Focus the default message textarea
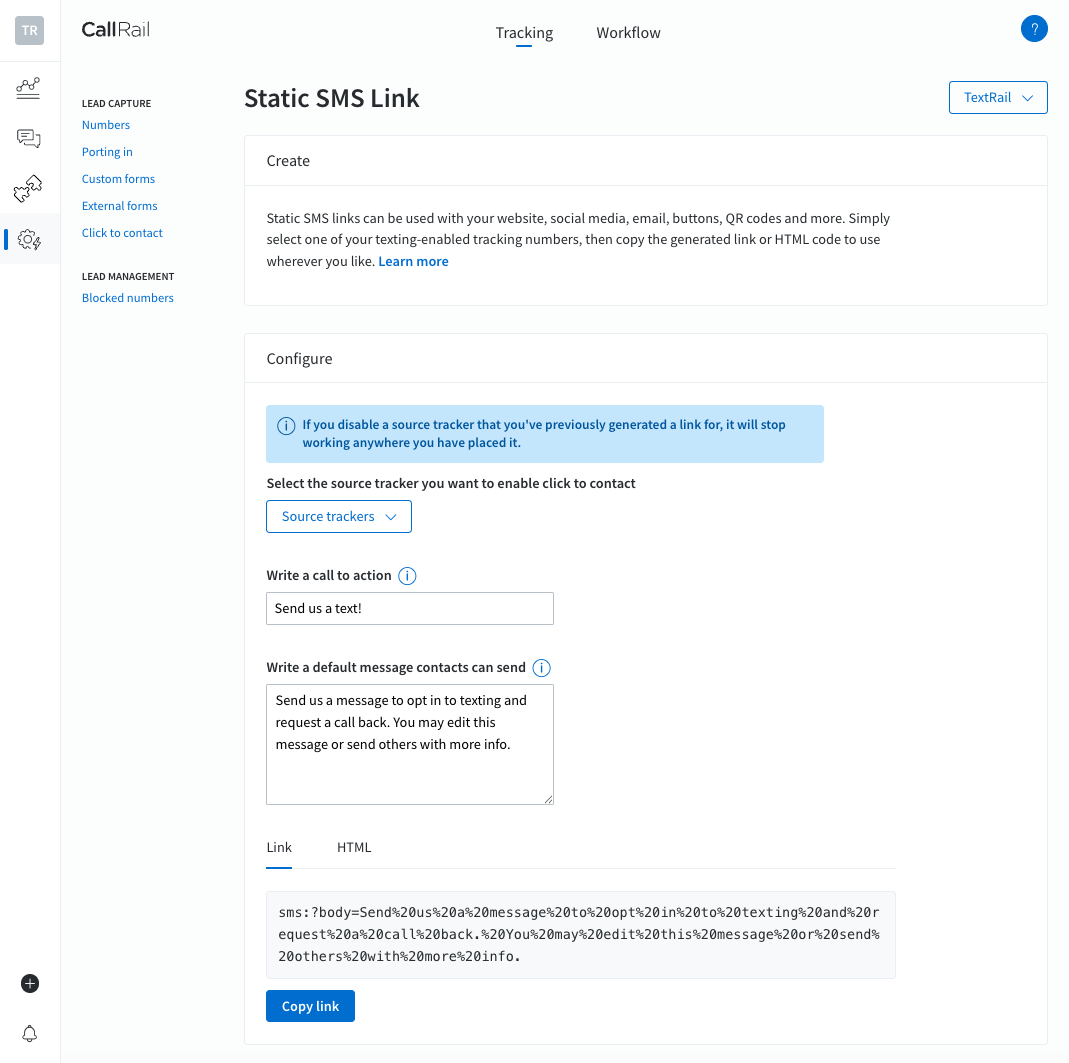Screen dimensions: 1069x1063 (410, 745)
